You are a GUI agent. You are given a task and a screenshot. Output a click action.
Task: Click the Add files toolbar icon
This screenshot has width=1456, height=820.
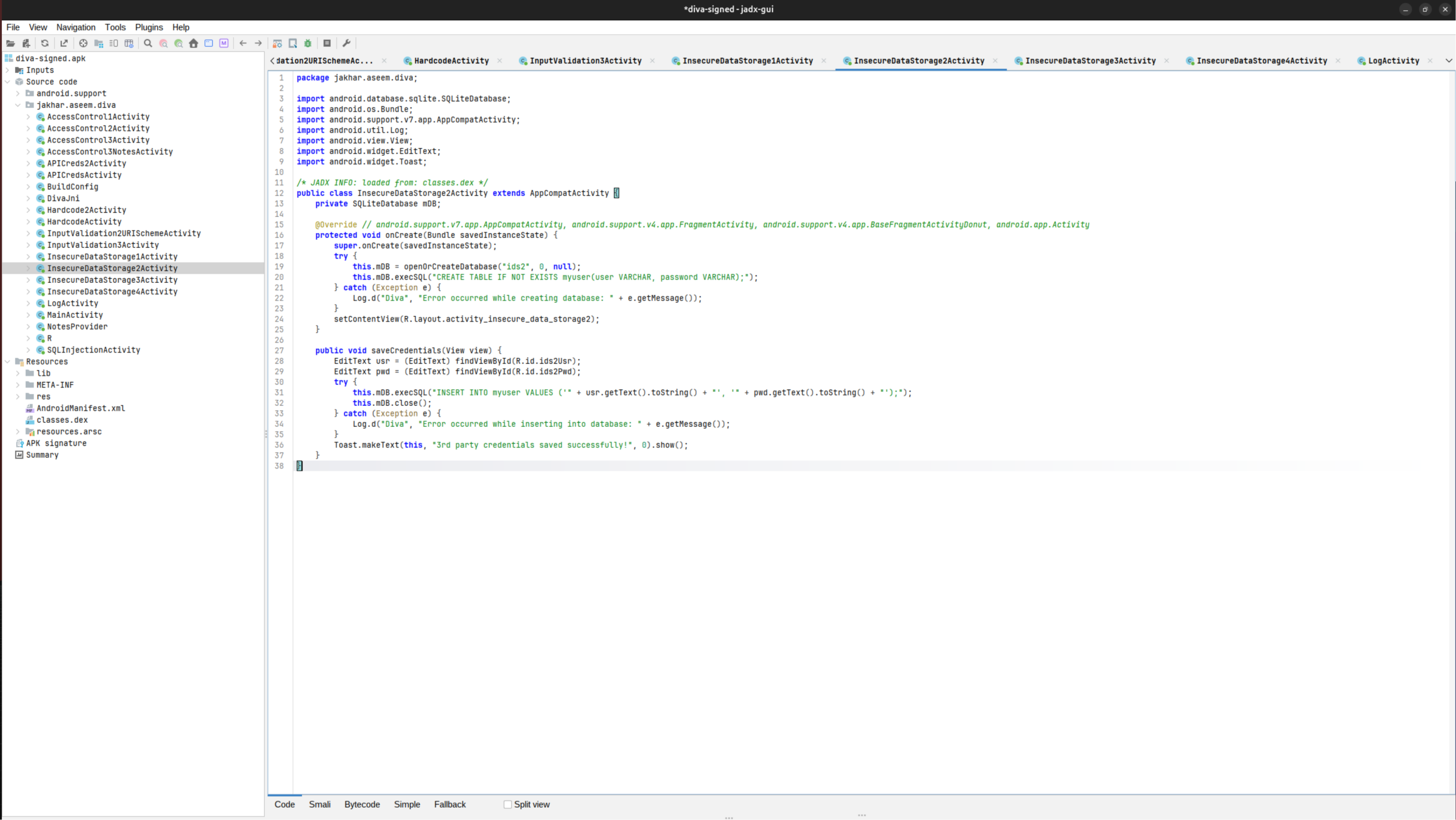pos(26,43)
